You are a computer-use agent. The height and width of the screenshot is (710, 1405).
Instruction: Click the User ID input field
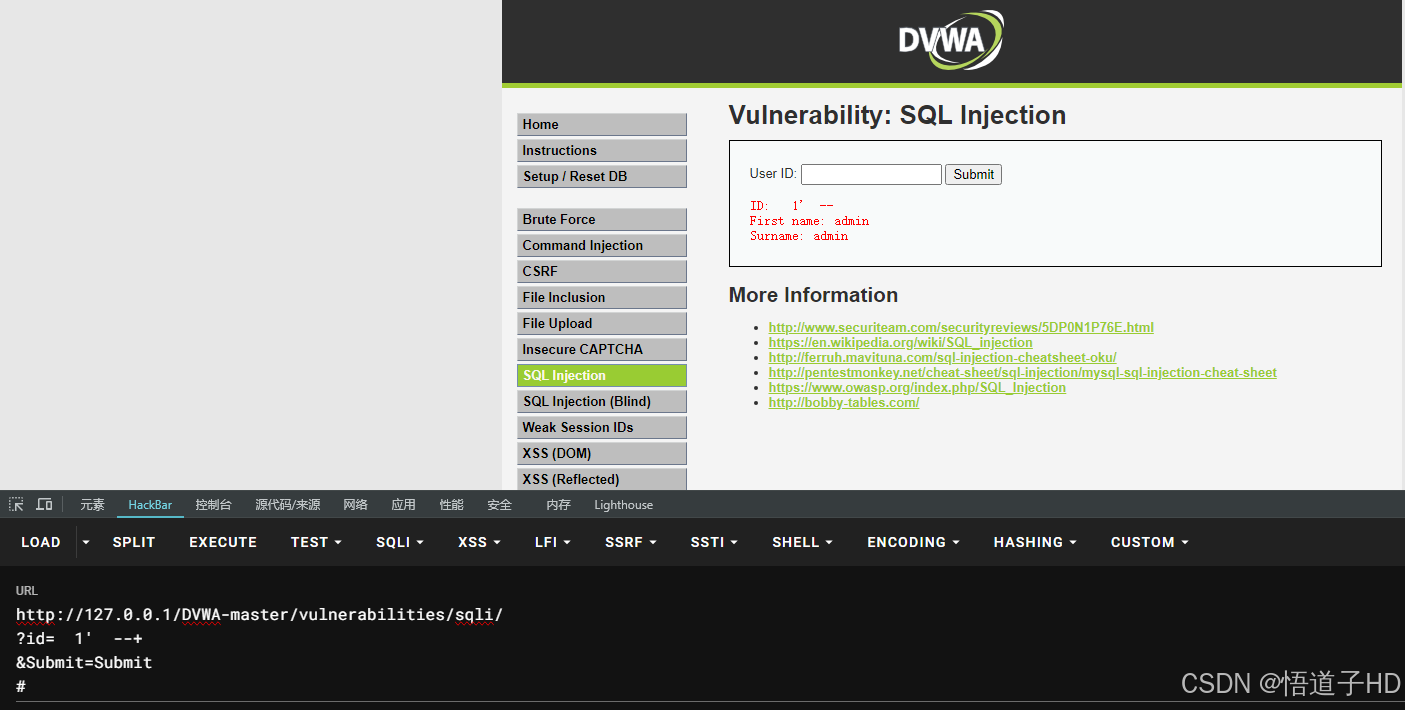click(871, 174)
